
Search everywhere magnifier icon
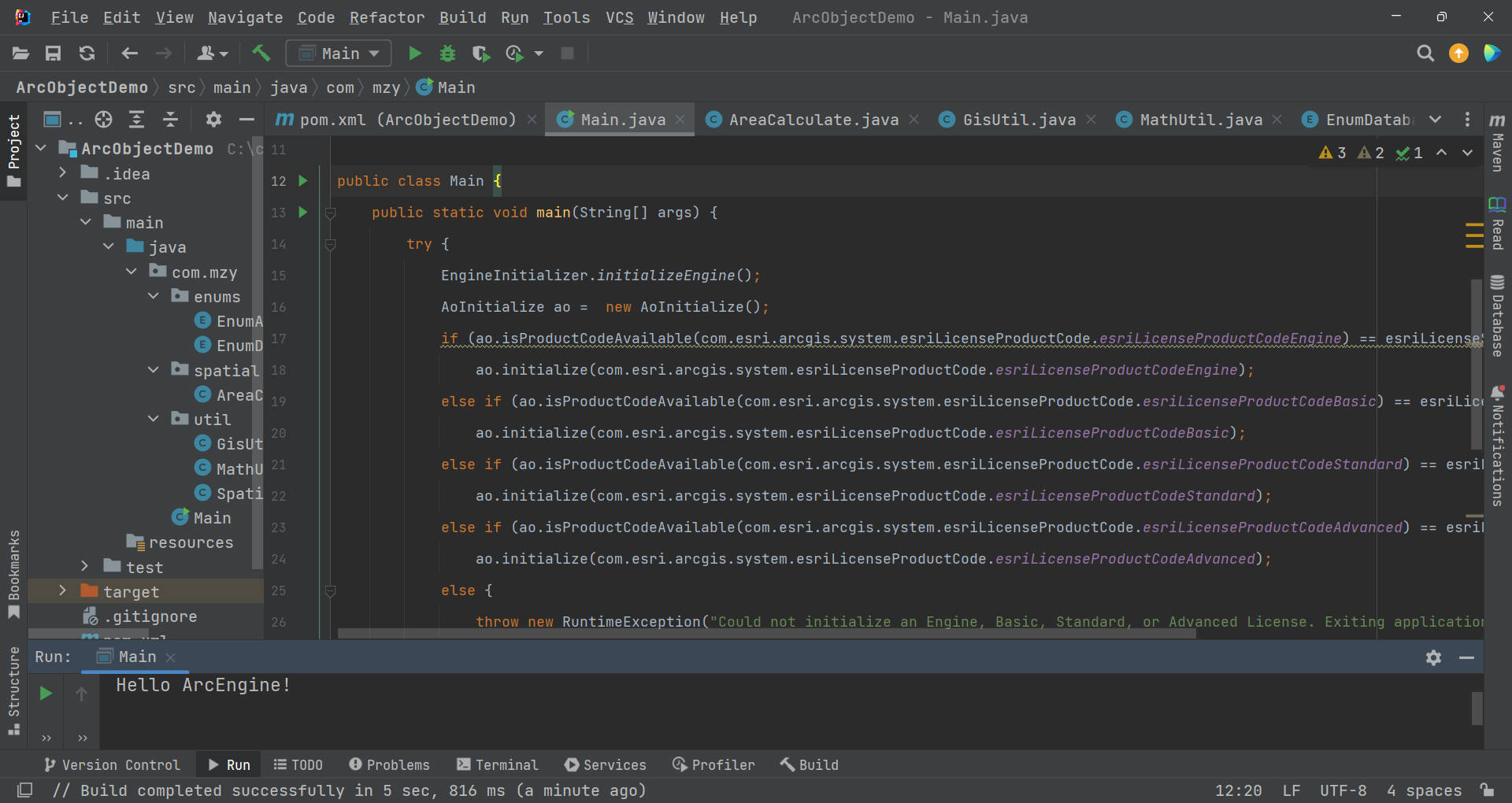[x=1425, y=54]
